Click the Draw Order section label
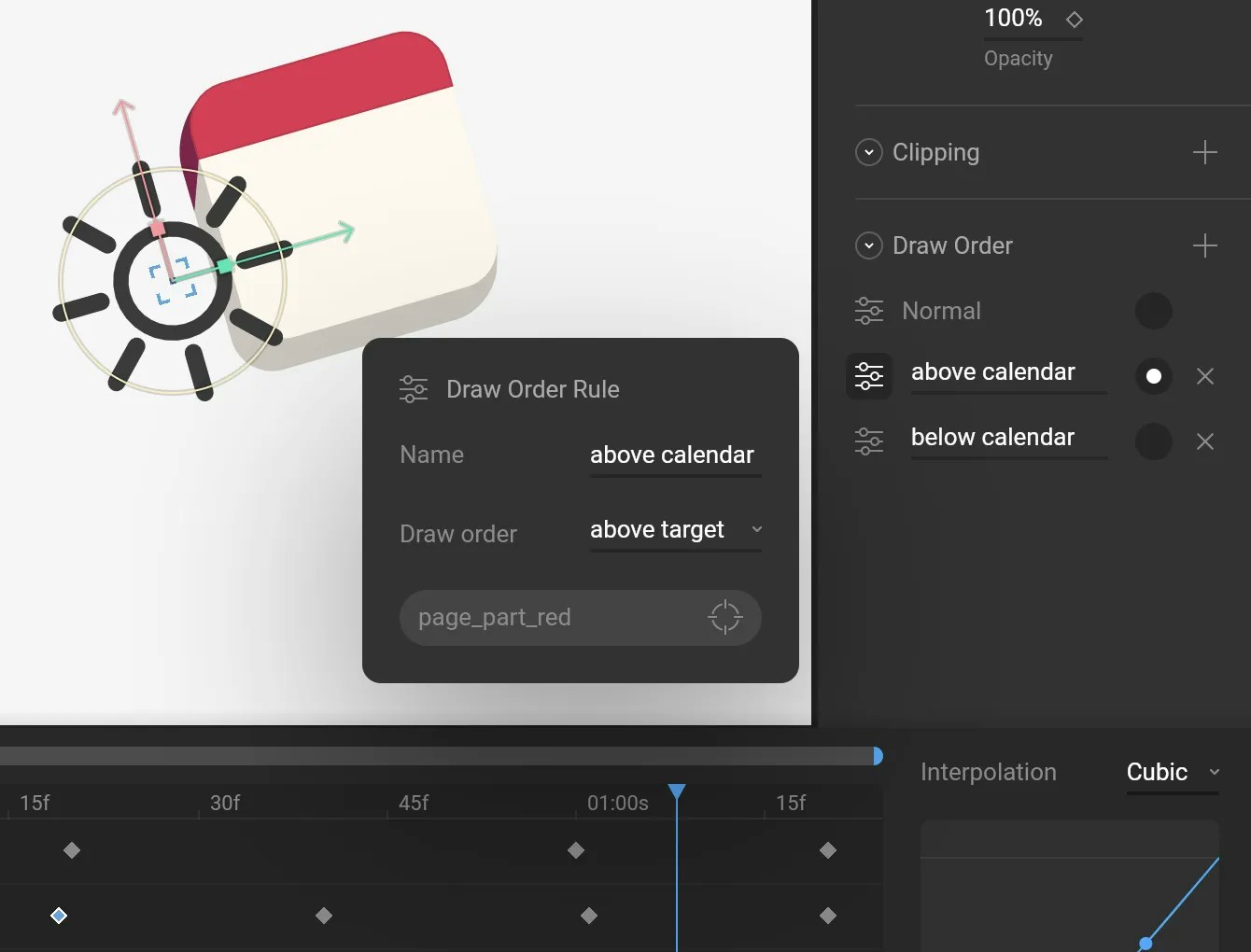The width and height of the screenshot is (1251, 952). click(952, 245)
